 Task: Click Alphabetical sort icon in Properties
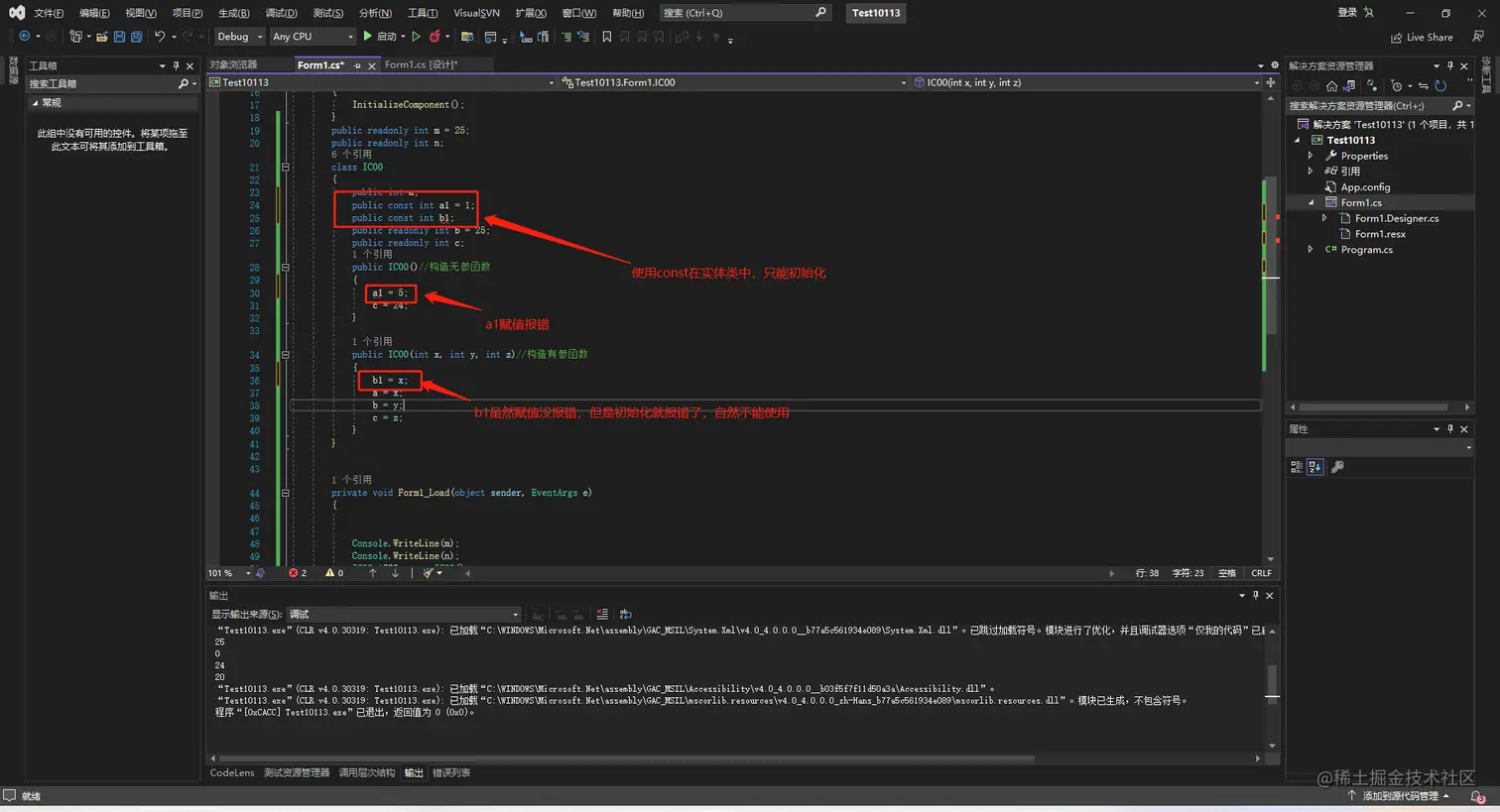[x=1314, y=467]
